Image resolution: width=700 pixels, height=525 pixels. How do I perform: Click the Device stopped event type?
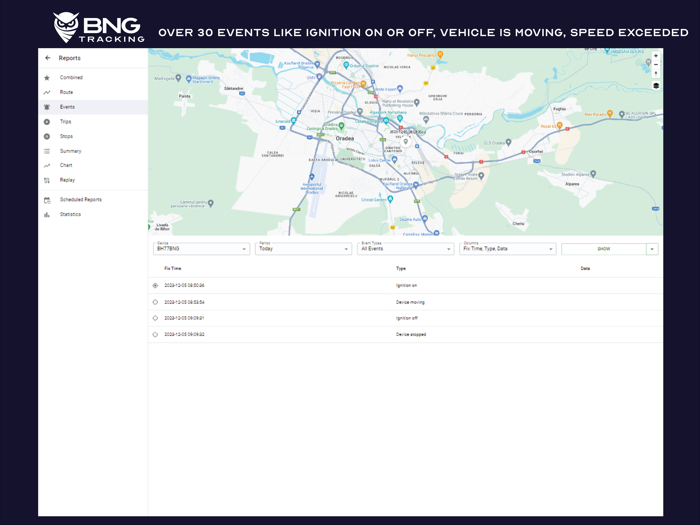pyautogui.click(x=411, y=334)
